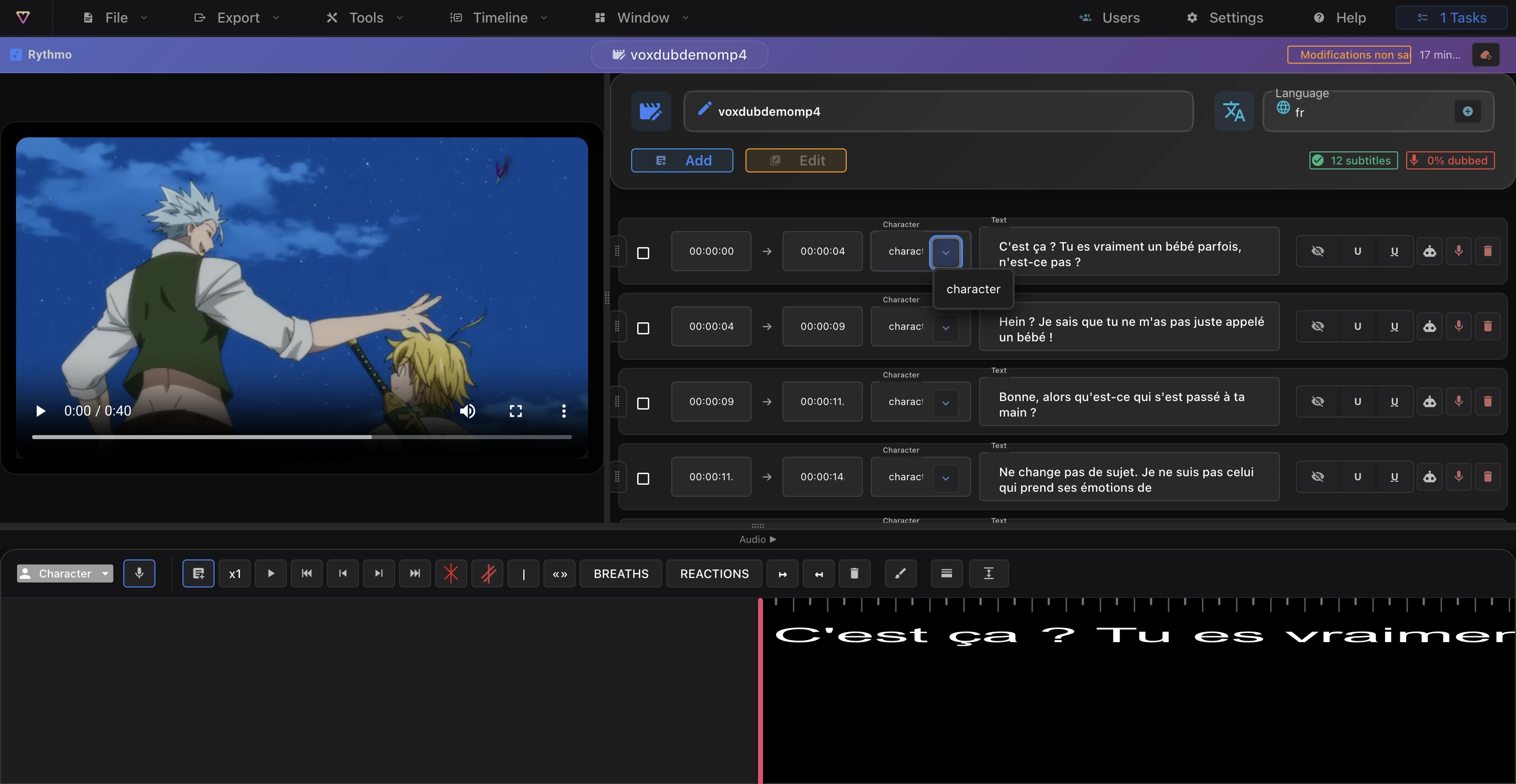Click the 0% dubbed badge
Viewport: 1516px width, 784px height.
point(1450,160)
